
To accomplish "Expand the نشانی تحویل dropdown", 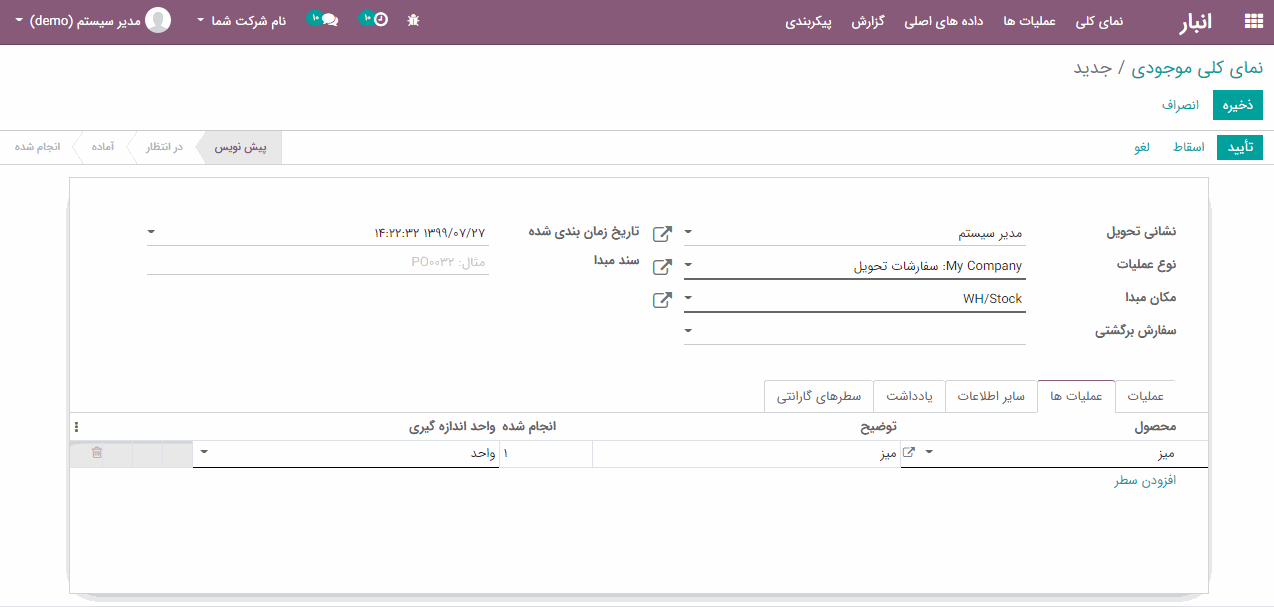I will (688, 232).
